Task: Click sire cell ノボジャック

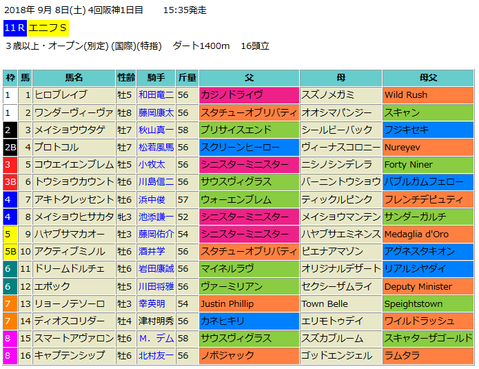Action: click(249, 356)
